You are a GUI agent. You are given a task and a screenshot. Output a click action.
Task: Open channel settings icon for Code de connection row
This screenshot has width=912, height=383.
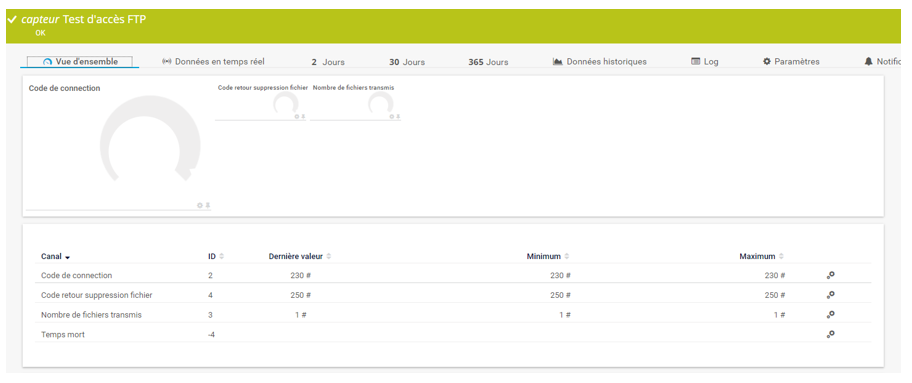point(831,275)
